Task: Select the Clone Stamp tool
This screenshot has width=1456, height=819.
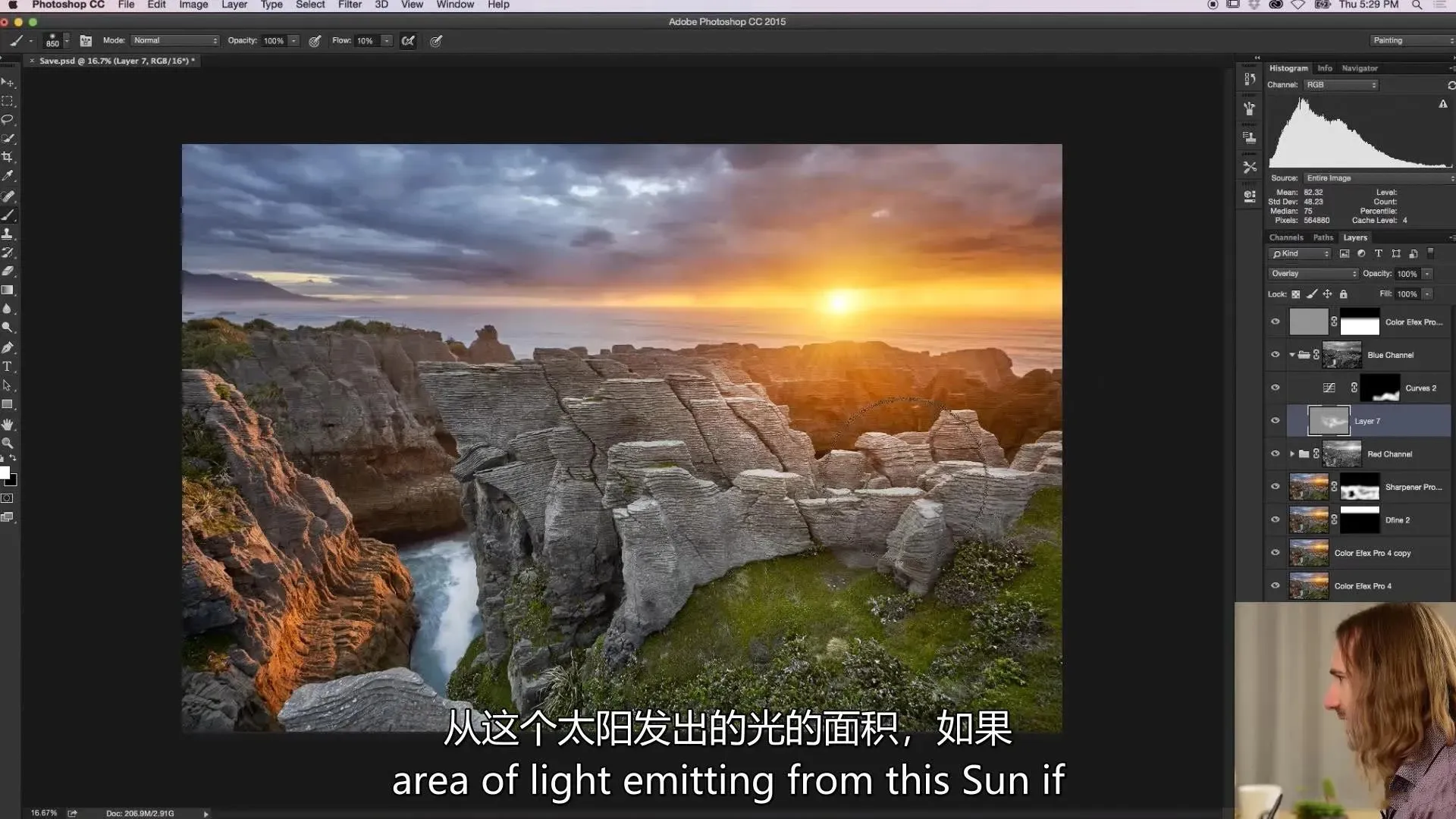Action: point(8,234)
